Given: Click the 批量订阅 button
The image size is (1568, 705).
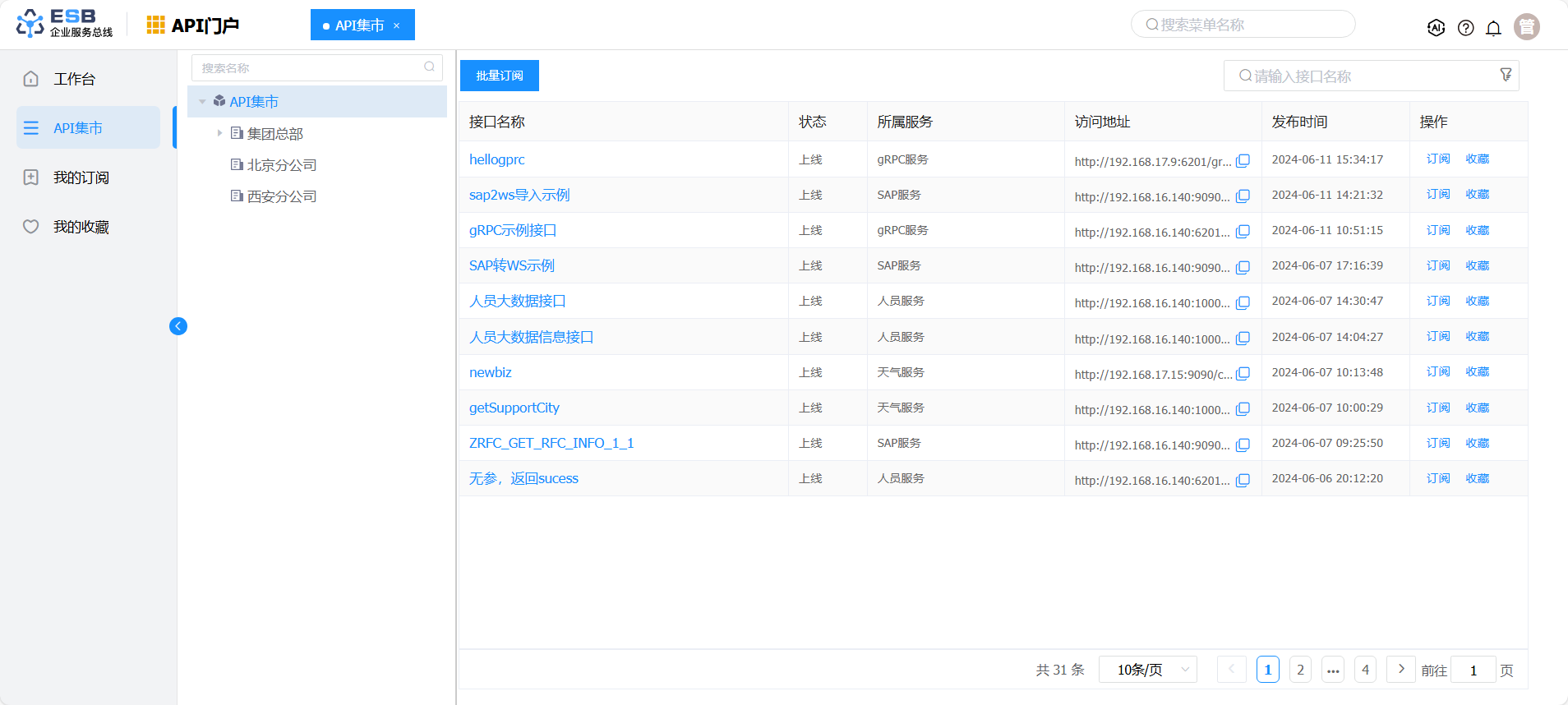Looking at the screenshot, I should (x=499, y=76).
